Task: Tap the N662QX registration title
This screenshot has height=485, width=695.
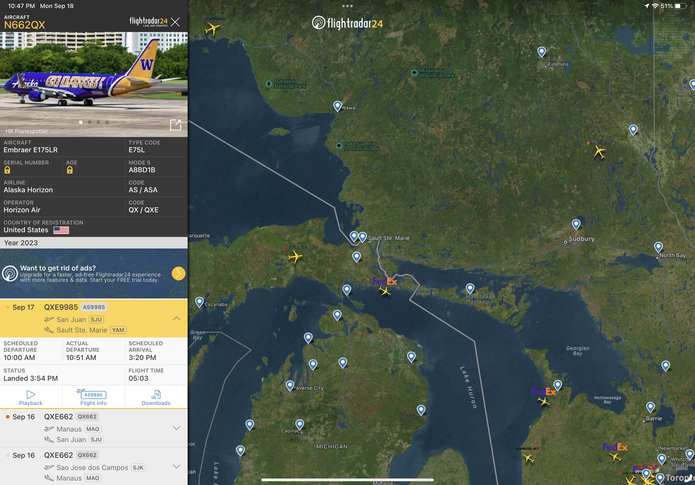Action: [x=24, y=25]
